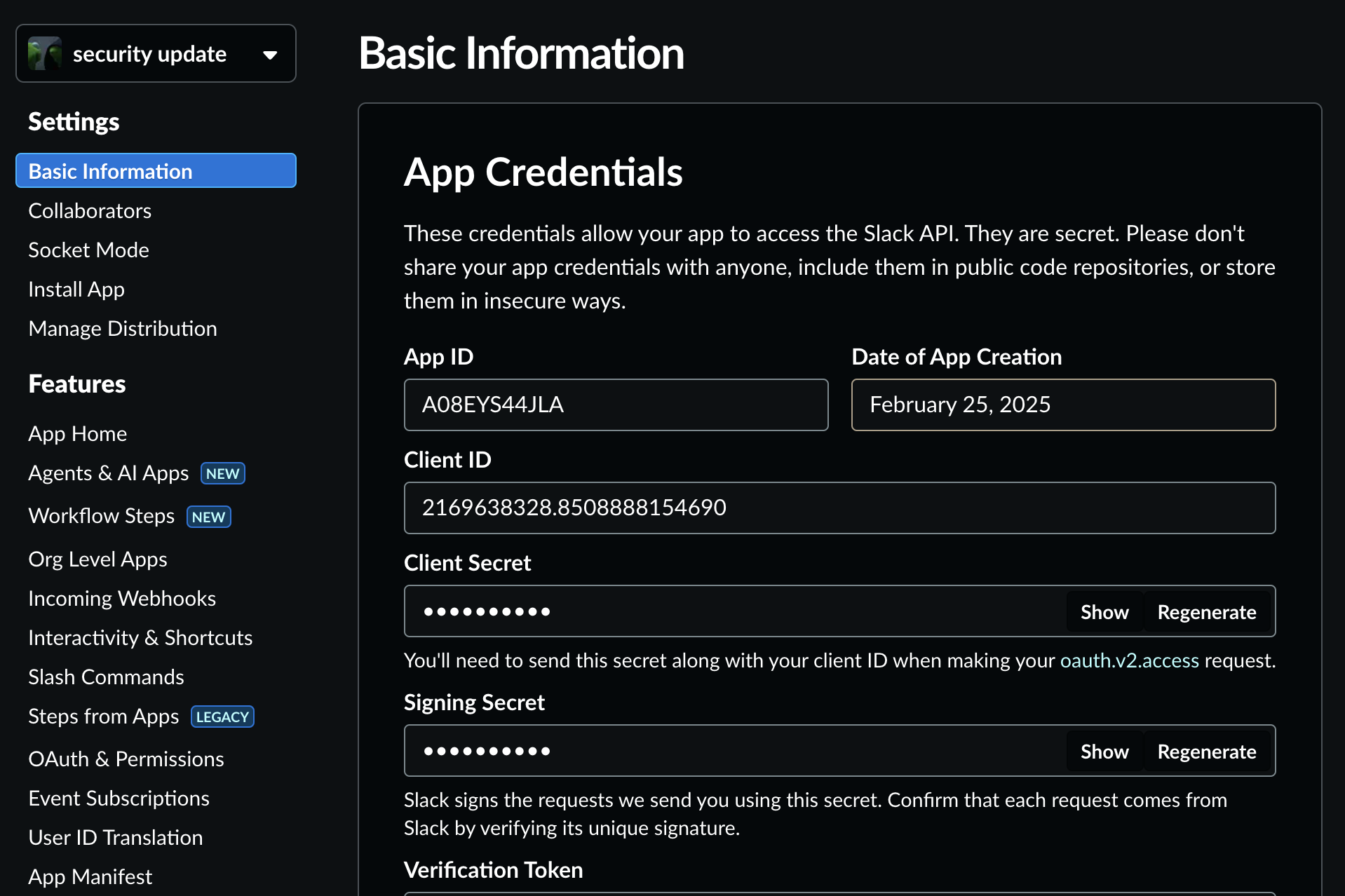
Task: Navigate to OAuth & Permissions
Action: (126, 759)
